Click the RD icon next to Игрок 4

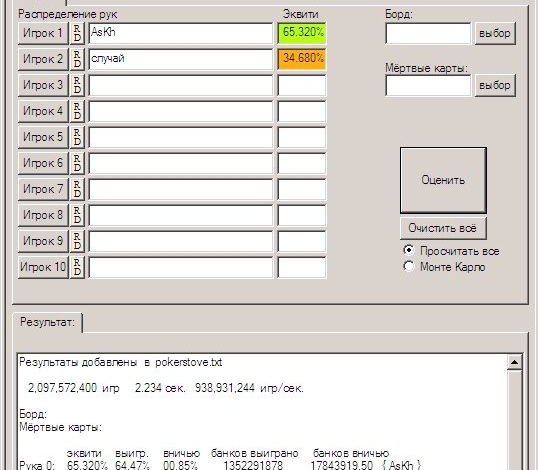click(77, 111)
